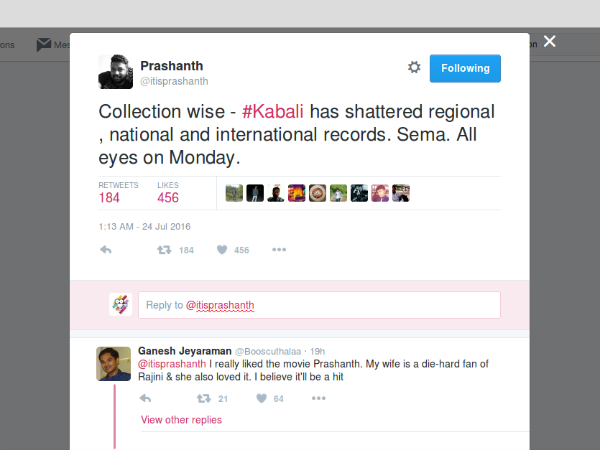600x450 pixels.
Task: Like Ganesh Jeyaraman's reply
Action: 260,398
